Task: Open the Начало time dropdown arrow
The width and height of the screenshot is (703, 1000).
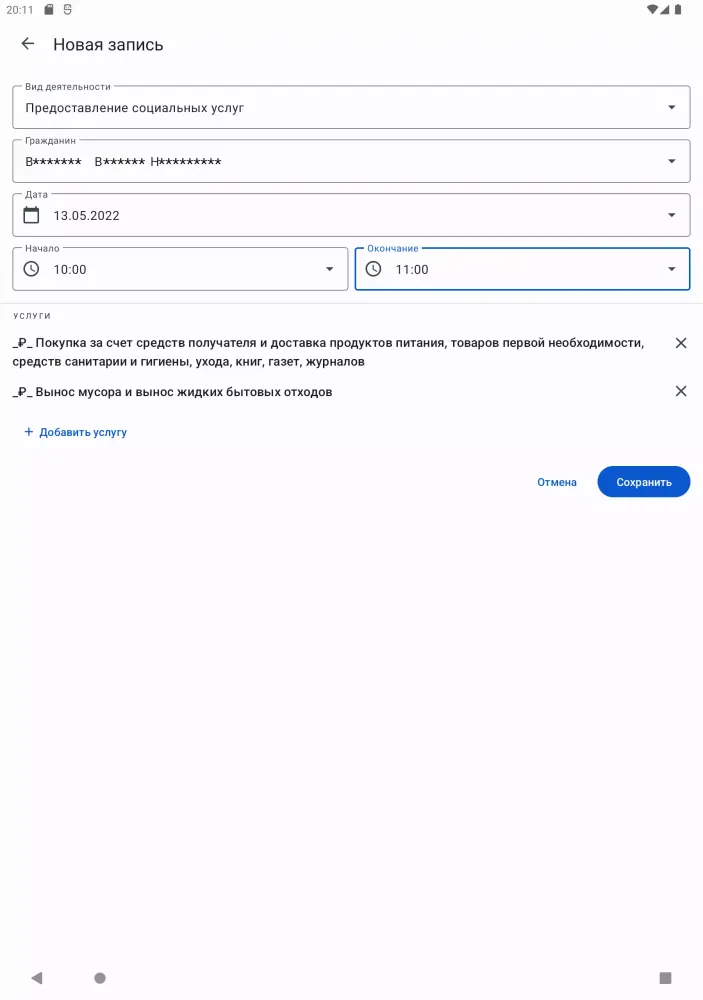Action: coord(329,269)
